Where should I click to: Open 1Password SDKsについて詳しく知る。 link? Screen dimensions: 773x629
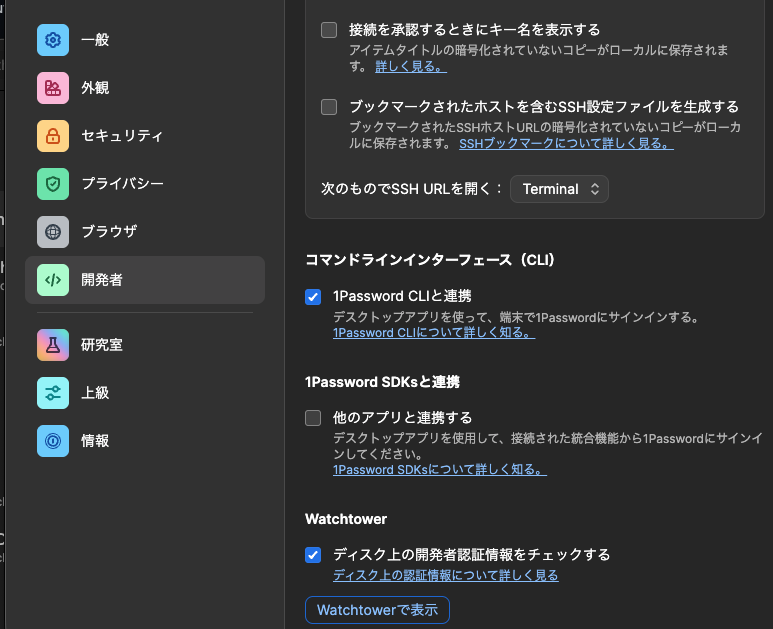pyautogui.click(x=440, y=470)
